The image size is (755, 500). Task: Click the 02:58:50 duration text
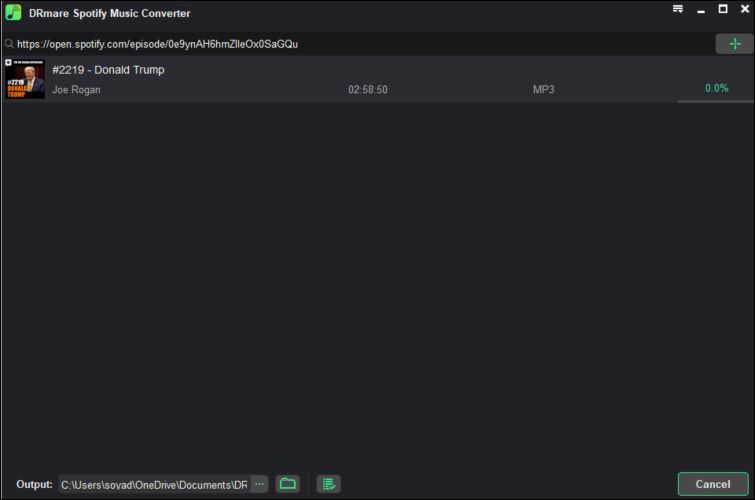[367, 90]
